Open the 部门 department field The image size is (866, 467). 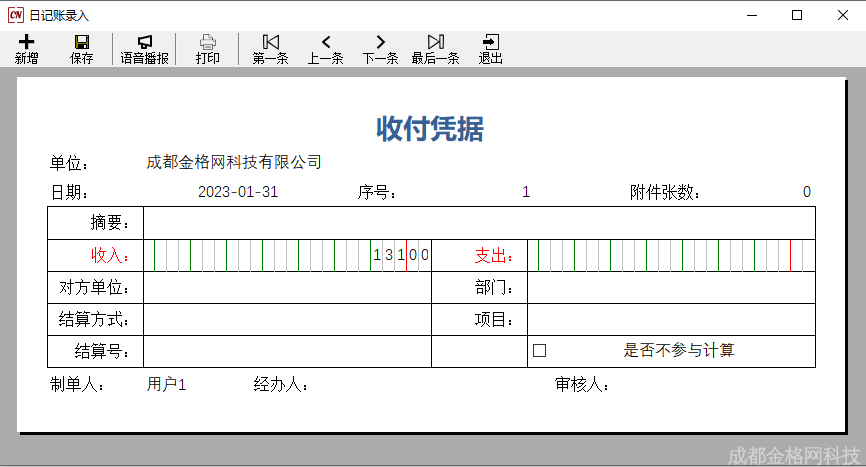coord(670,288)
